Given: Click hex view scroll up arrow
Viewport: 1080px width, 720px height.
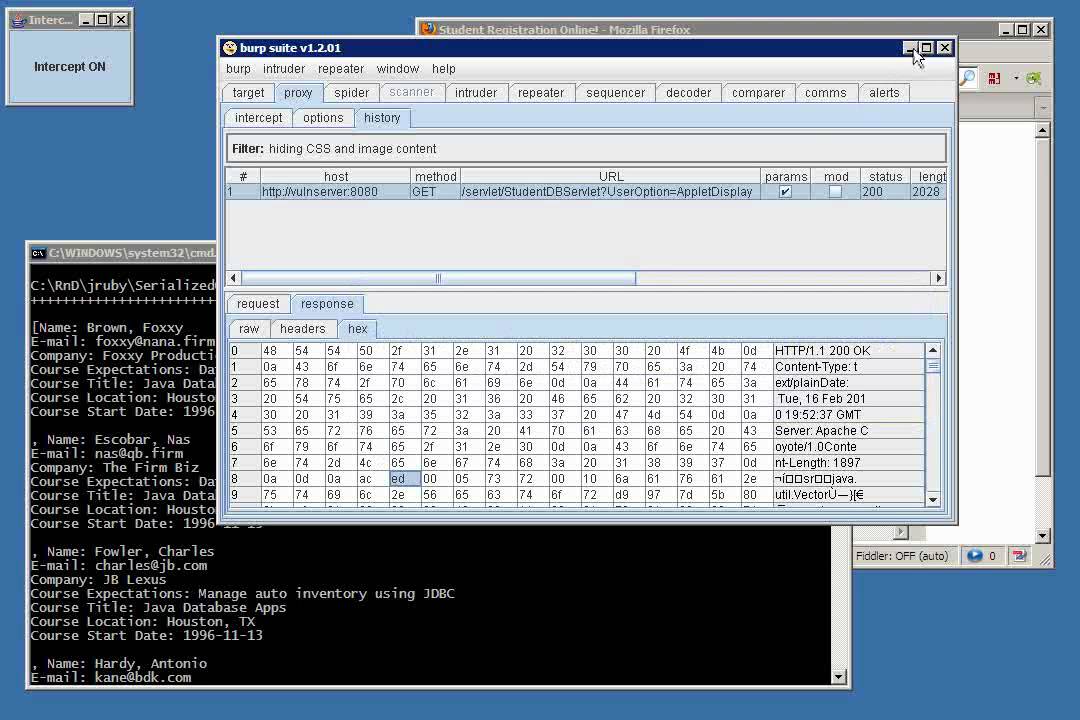Looking at the screenshot, I should click(x=933, y=350).
